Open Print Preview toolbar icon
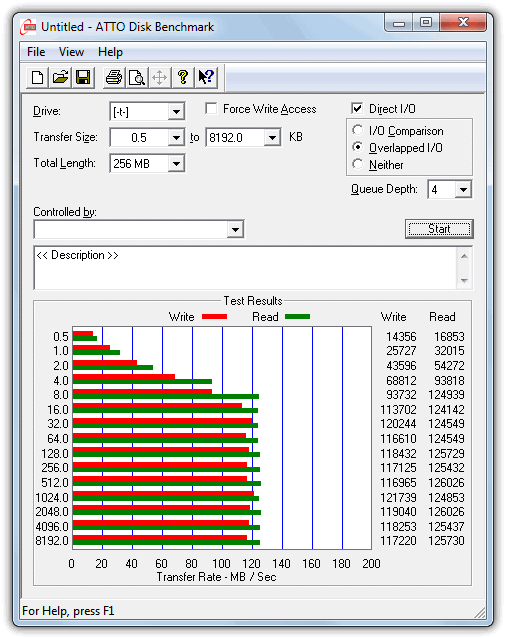 137,77
